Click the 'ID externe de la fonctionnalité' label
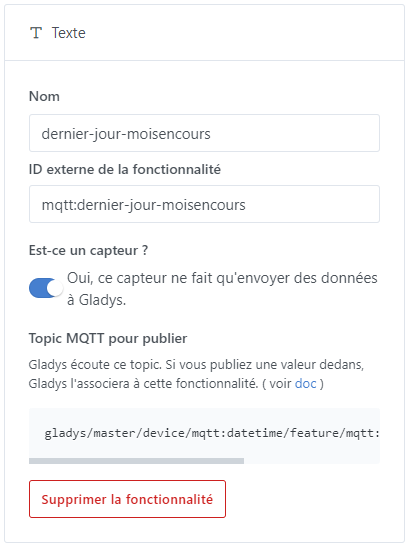Screen dimensions: 416x544 pos(125,170)
